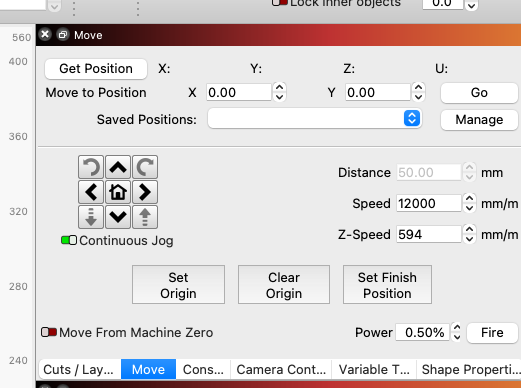This screenshot has width=521, height=388.
Task: Enable Move From Machine Zero
Action: (49, 332)
